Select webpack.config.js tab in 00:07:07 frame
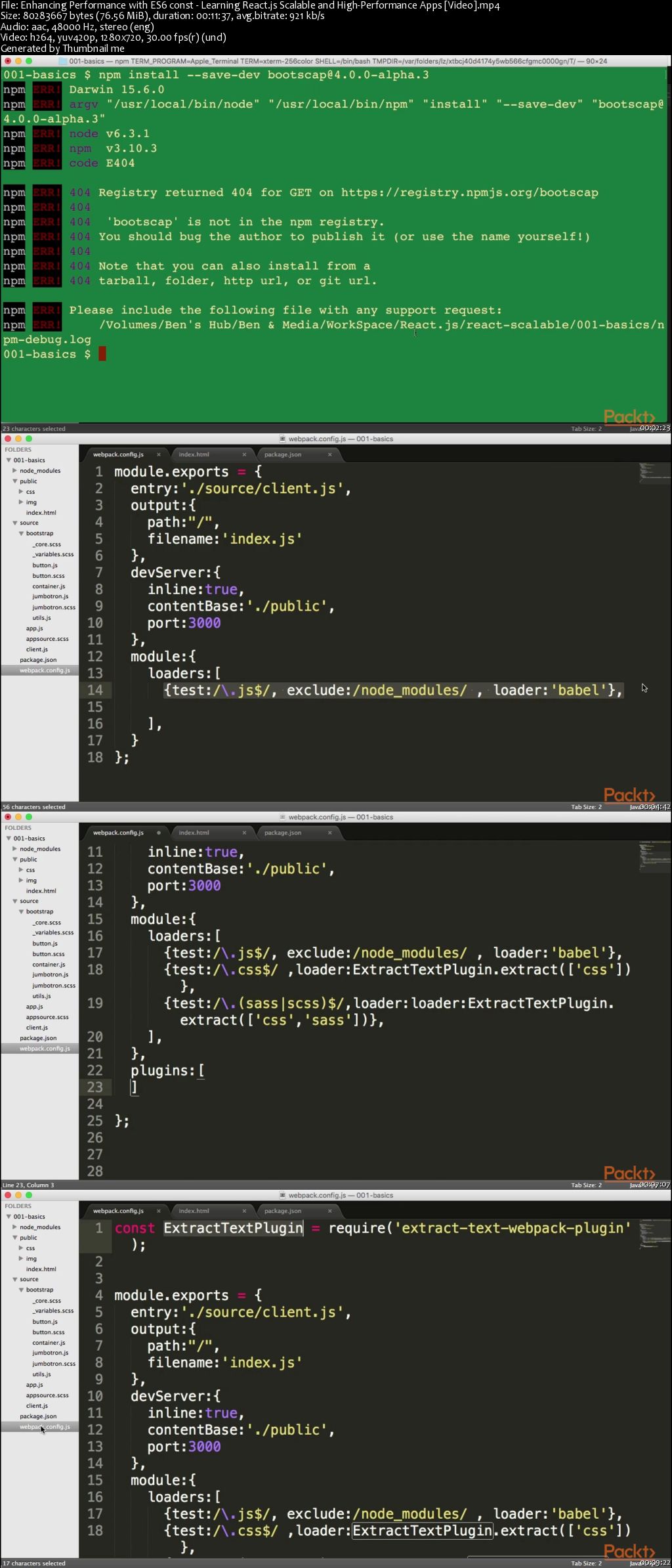The height and width of the screenshot is (1568, 672). (x=118, y=833)
